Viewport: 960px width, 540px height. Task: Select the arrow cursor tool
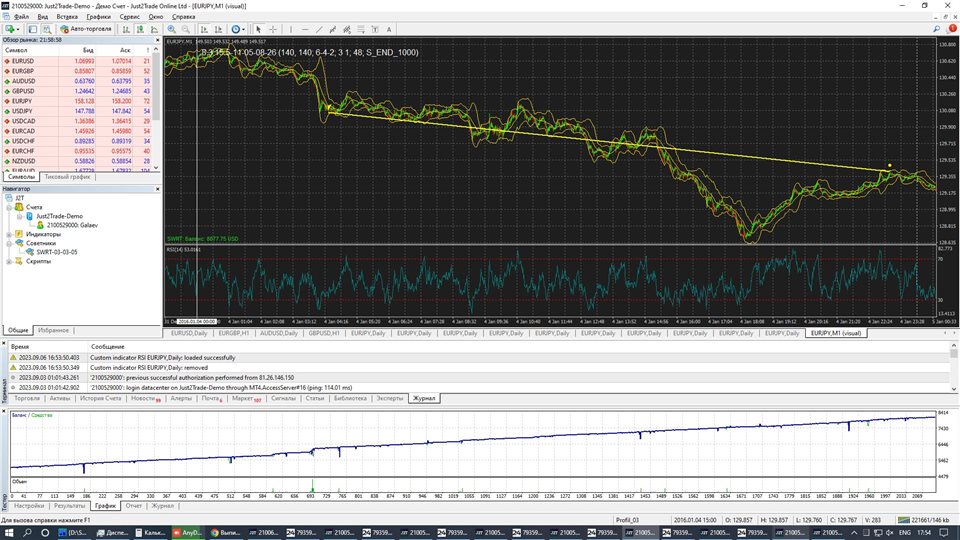click(258, 29)
